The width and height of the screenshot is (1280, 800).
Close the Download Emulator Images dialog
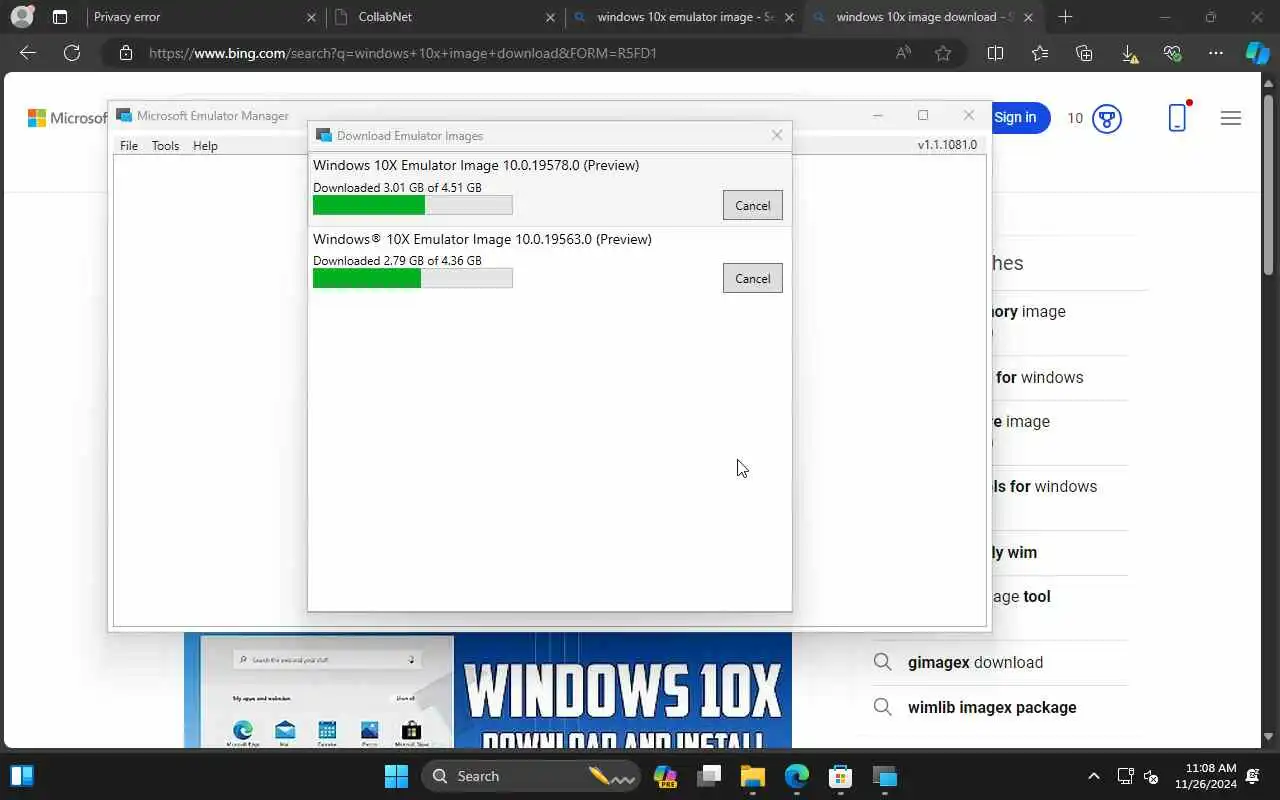pyautogui.click(x=777, y=135)
